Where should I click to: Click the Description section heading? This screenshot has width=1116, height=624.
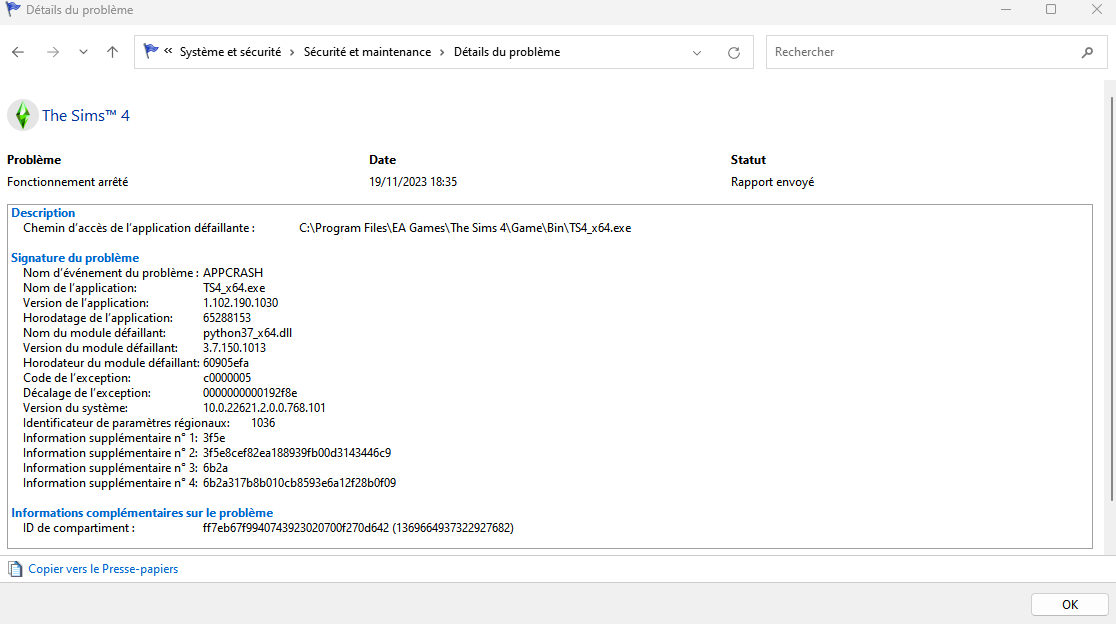pos(43,213)
